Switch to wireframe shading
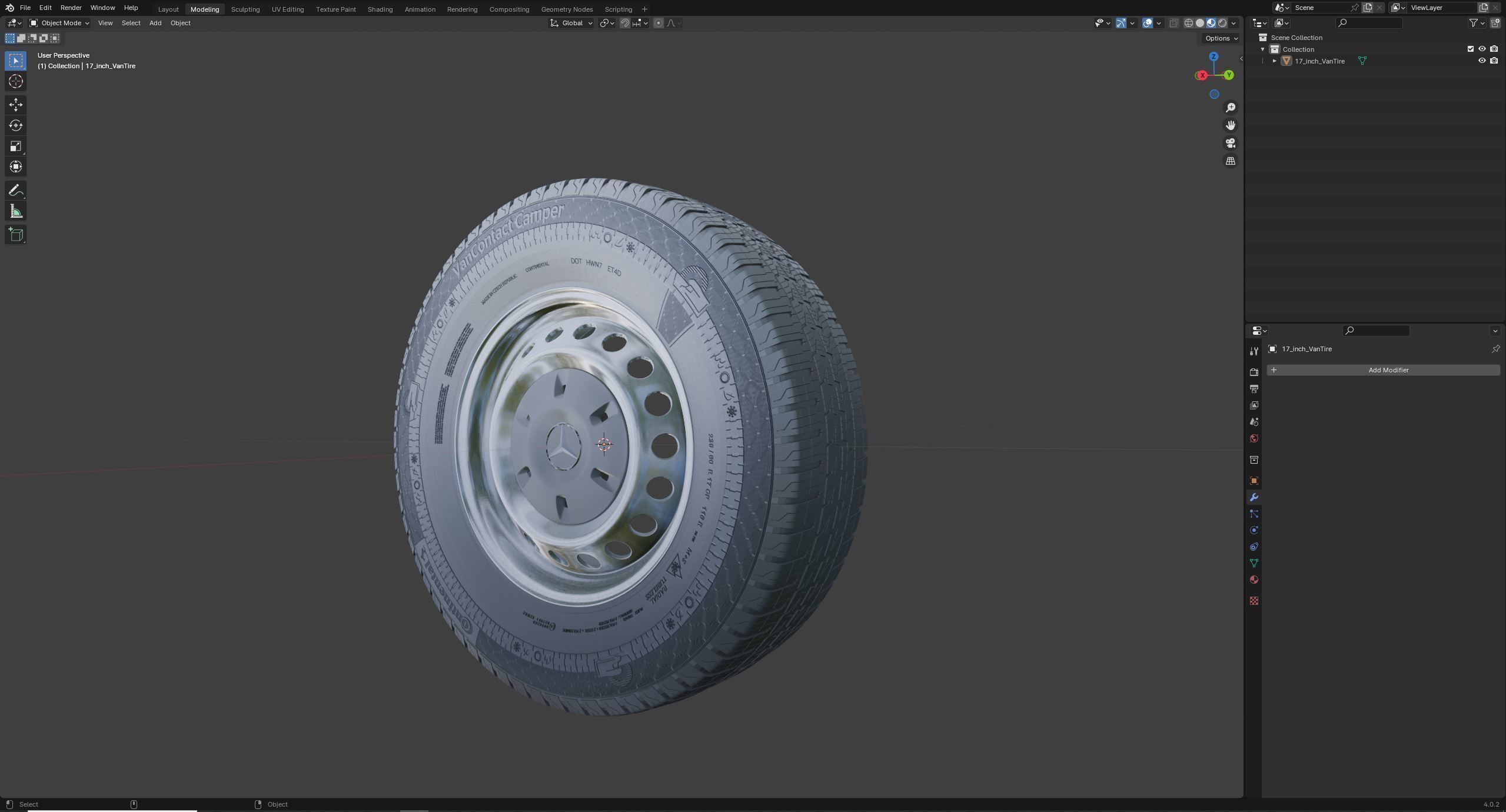Viewport: 1506px width, 812px height. pyautogui.click(x=1188, y=23)
